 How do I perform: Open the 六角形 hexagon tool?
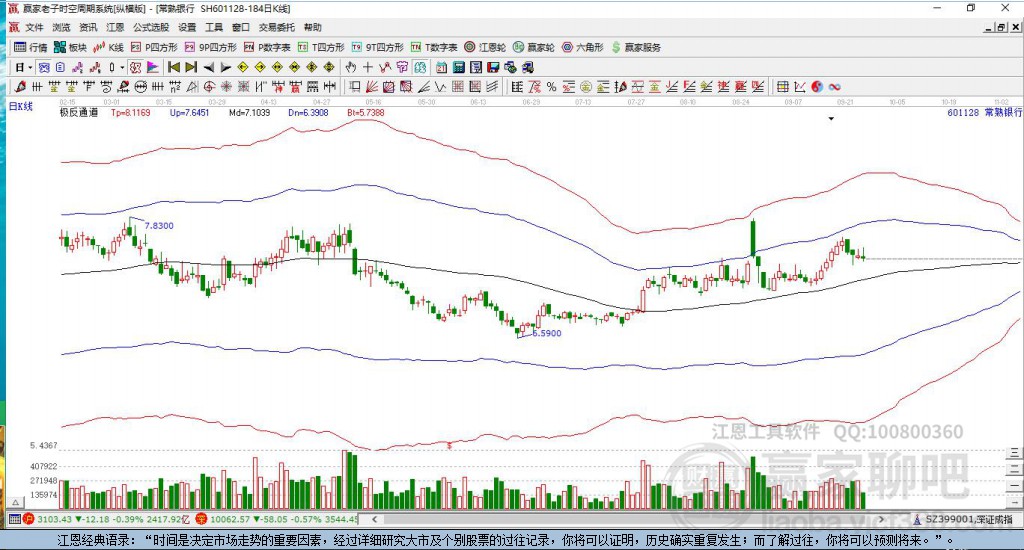click(583, 47)
